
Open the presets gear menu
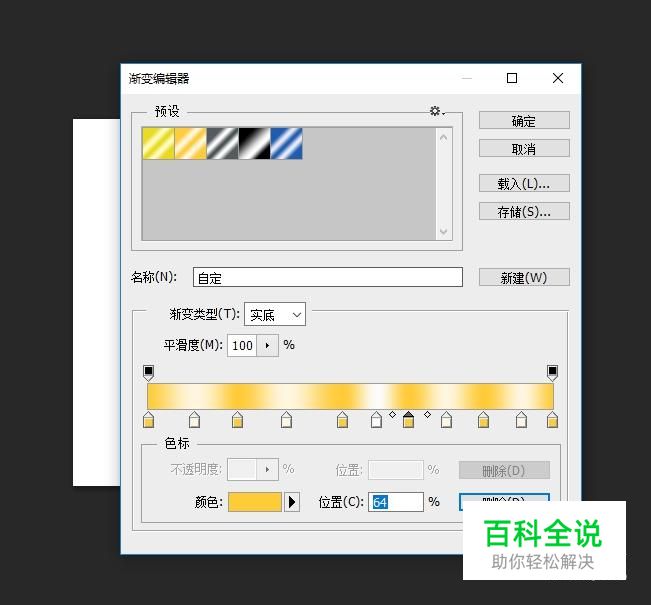click(x=436, y=111)
